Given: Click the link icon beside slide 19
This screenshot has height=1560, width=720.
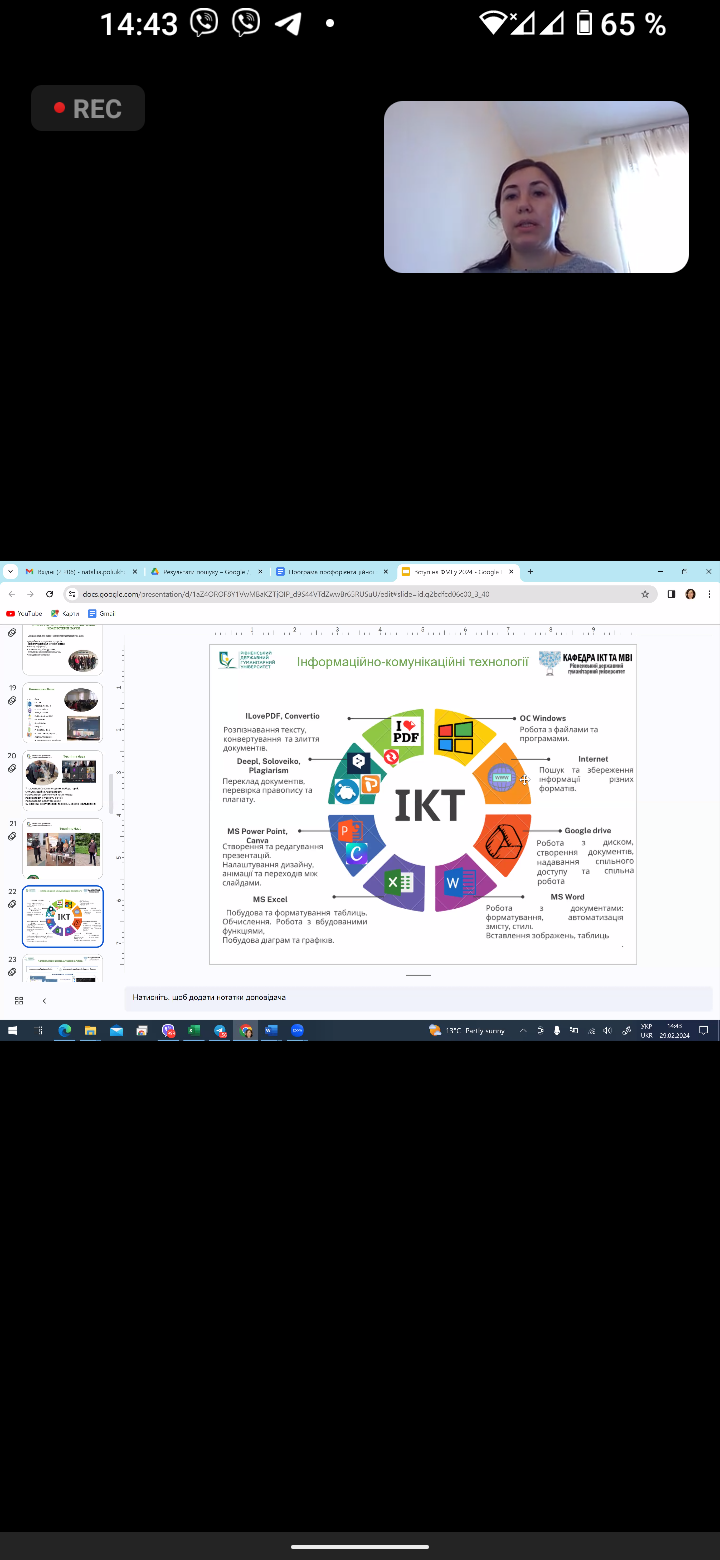Looking at the screenshot, I should coord(12,701).
